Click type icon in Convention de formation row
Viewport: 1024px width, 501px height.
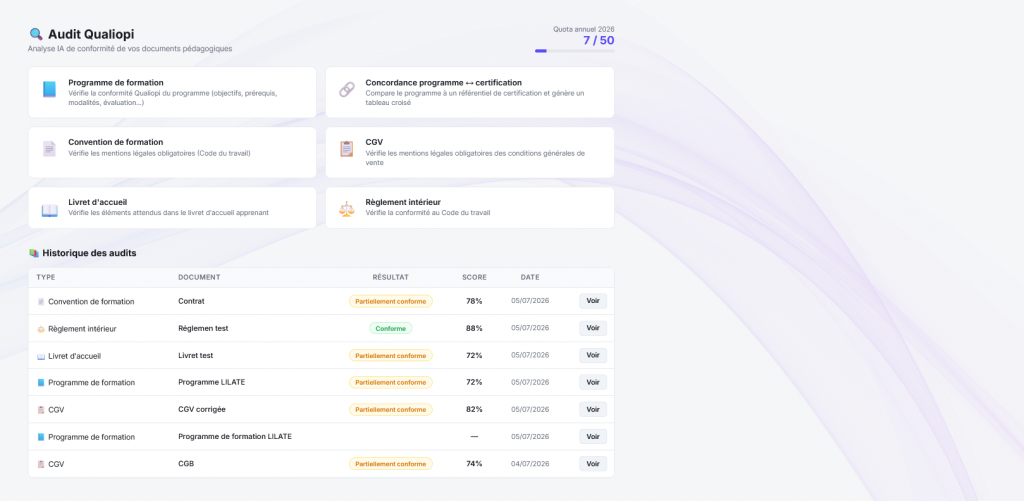point(41,302)
